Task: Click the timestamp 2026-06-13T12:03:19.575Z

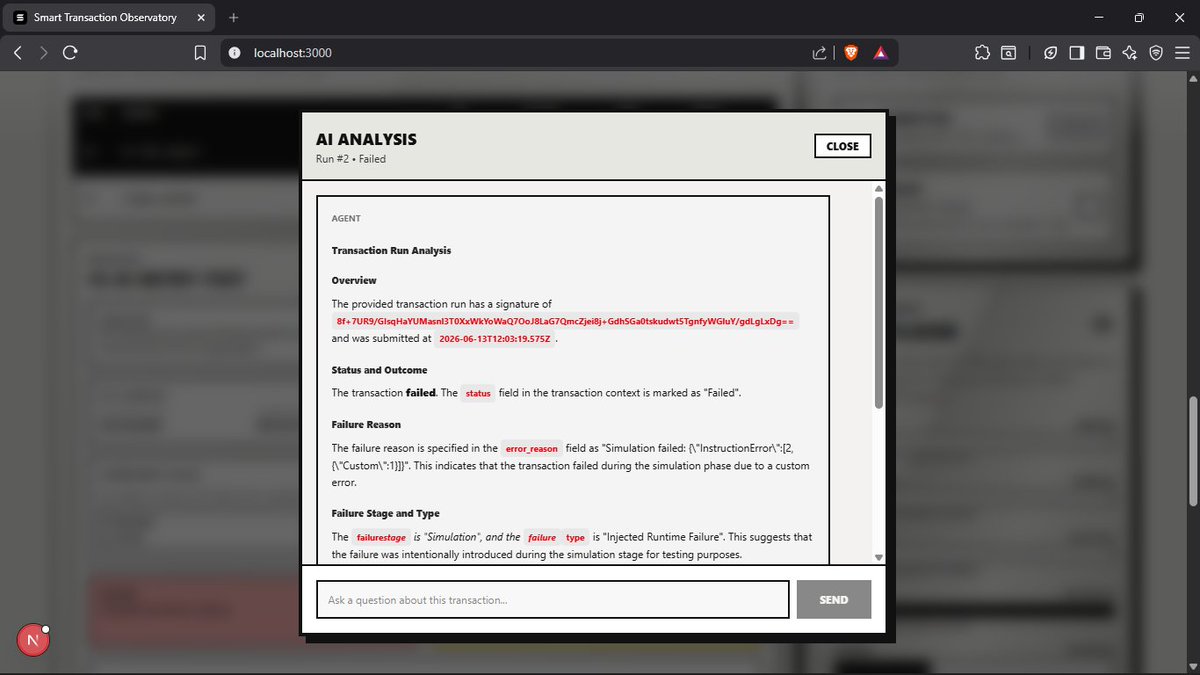Action: coord(496,339)
